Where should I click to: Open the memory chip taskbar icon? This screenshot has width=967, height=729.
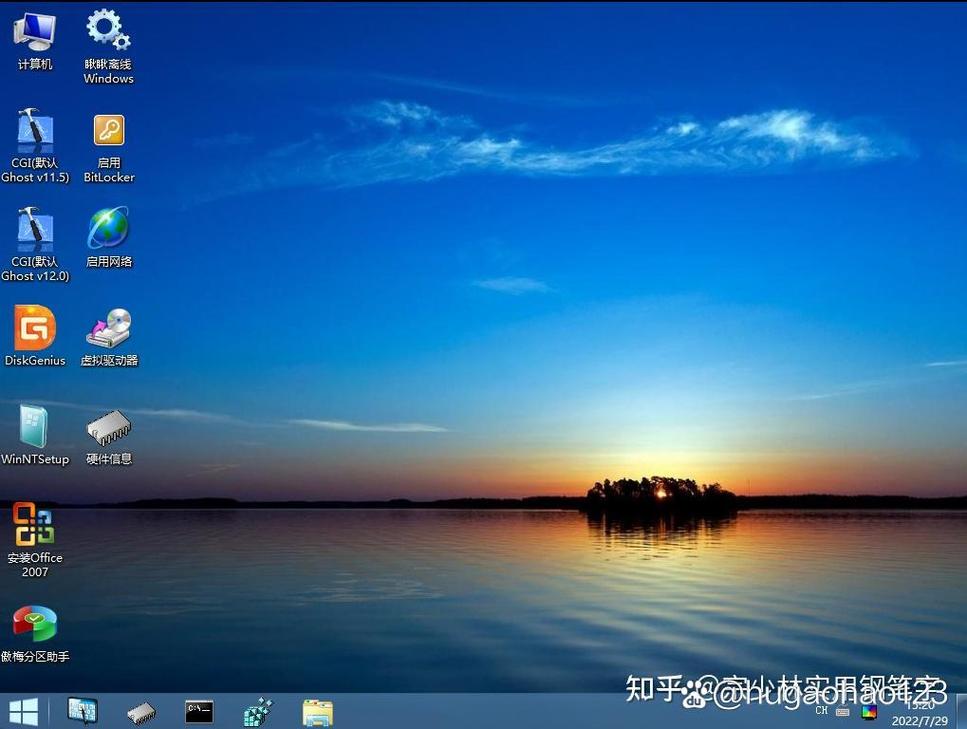point(141,712)
